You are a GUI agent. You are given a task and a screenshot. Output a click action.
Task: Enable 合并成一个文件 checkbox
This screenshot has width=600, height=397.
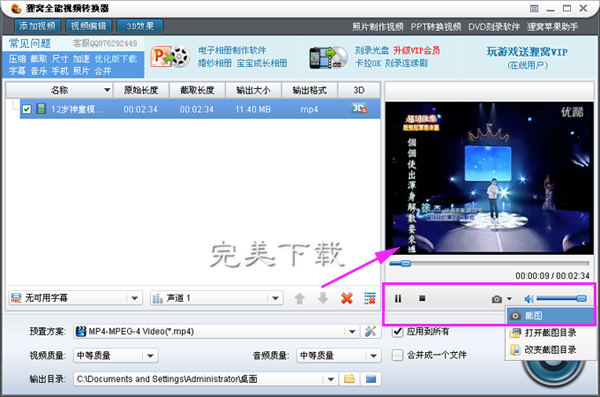click(x=398, y=355)
